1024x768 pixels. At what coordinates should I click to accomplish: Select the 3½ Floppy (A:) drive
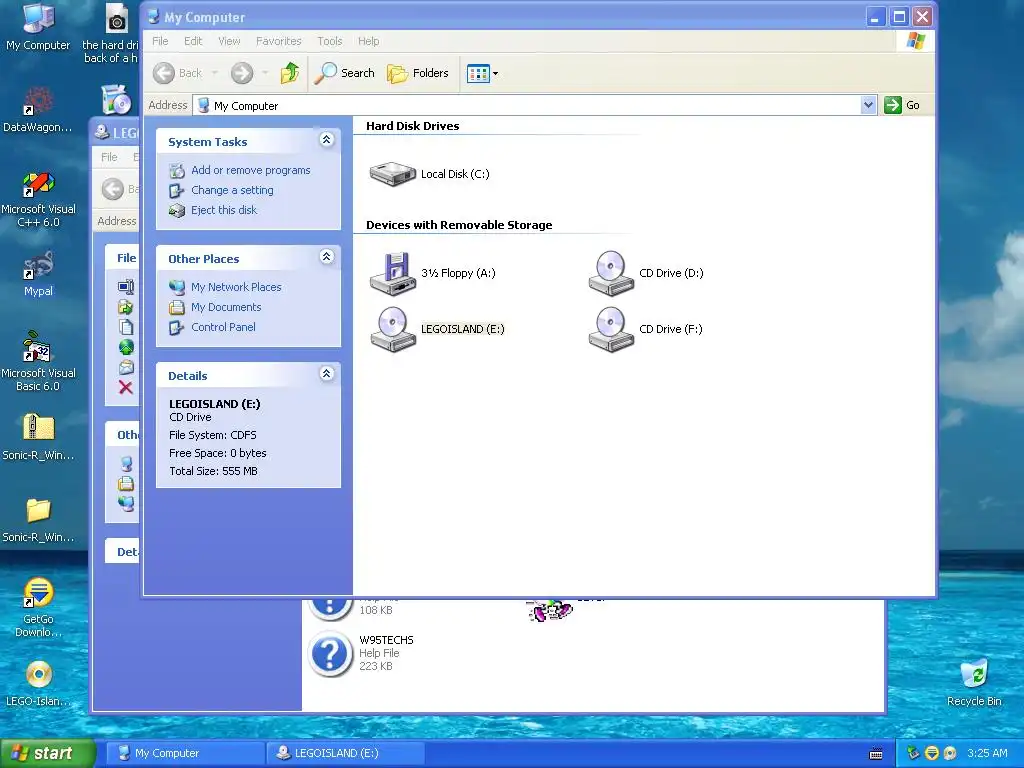tap(392, 273)
